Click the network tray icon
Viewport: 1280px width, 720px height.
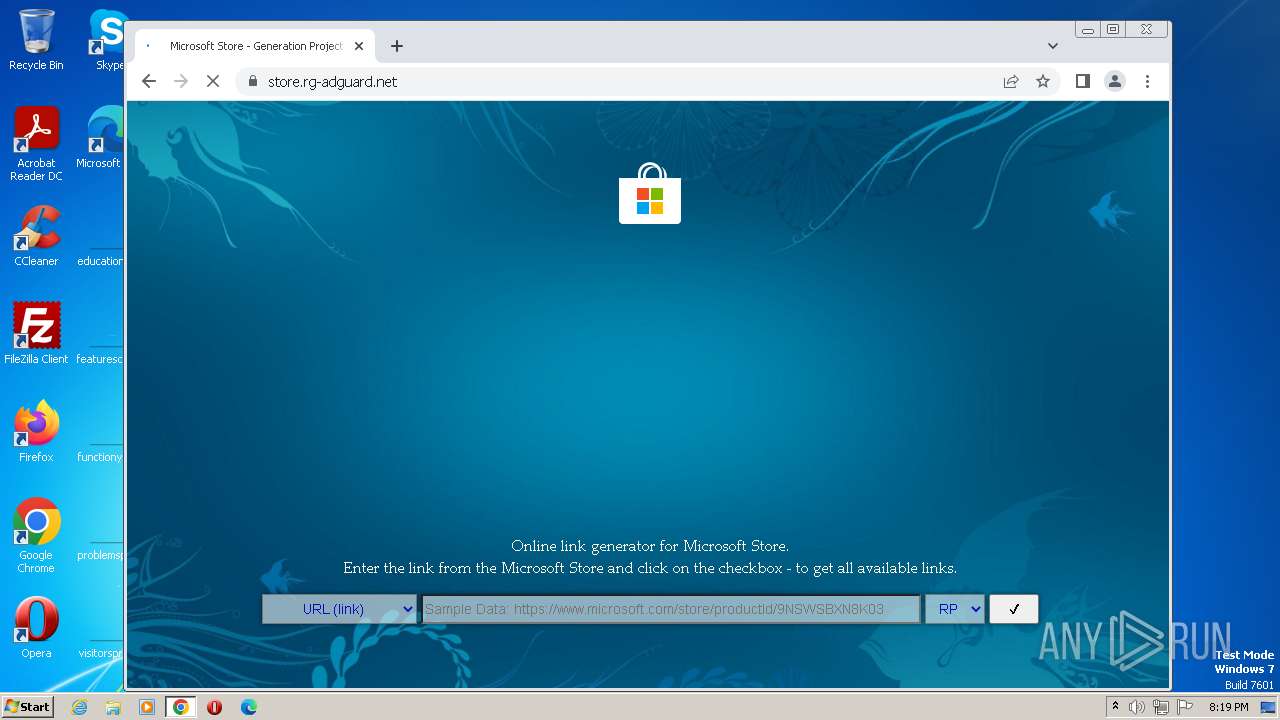[1161, 707]
